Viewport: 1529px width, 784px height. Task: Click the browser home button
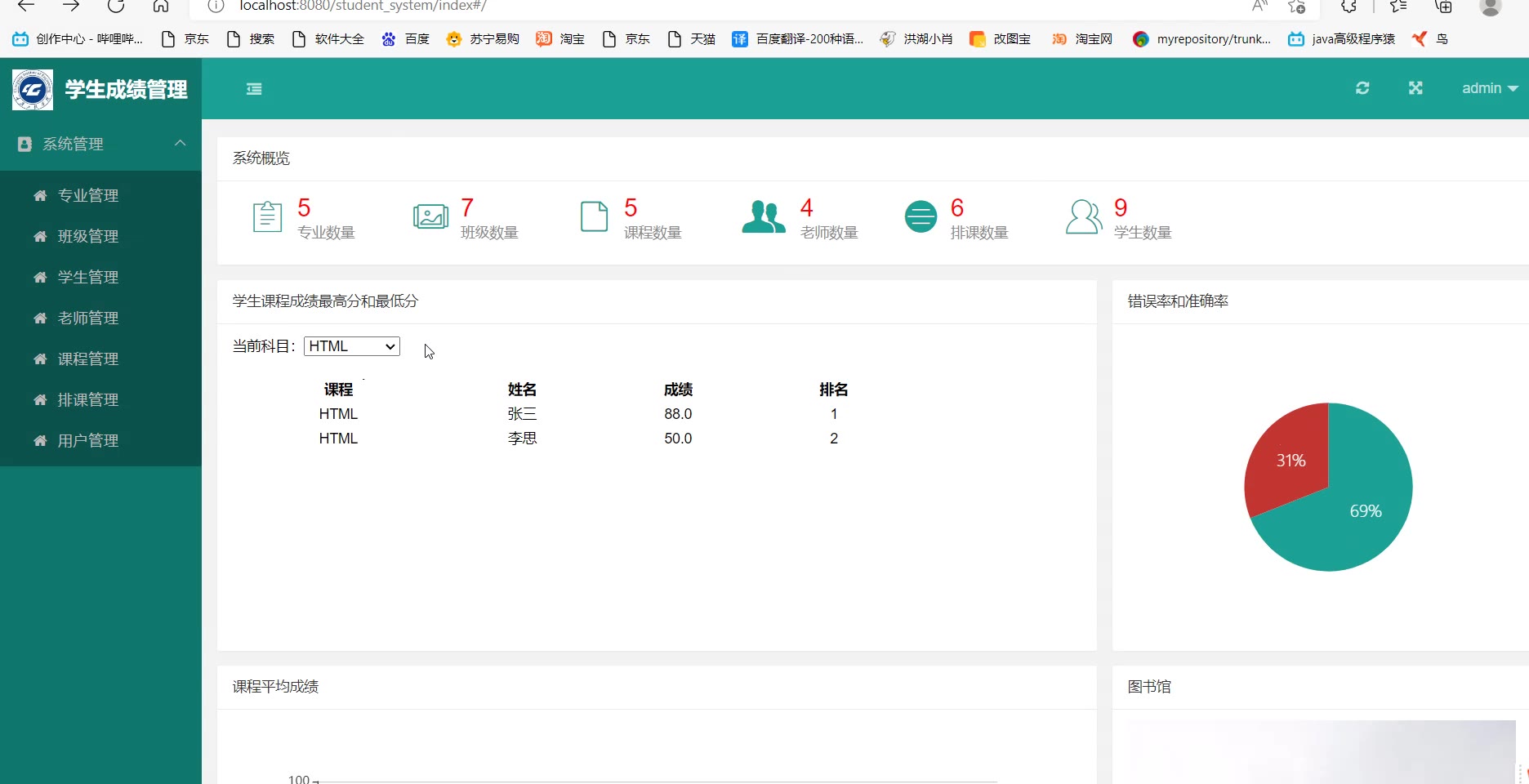[x=161, y=6]
